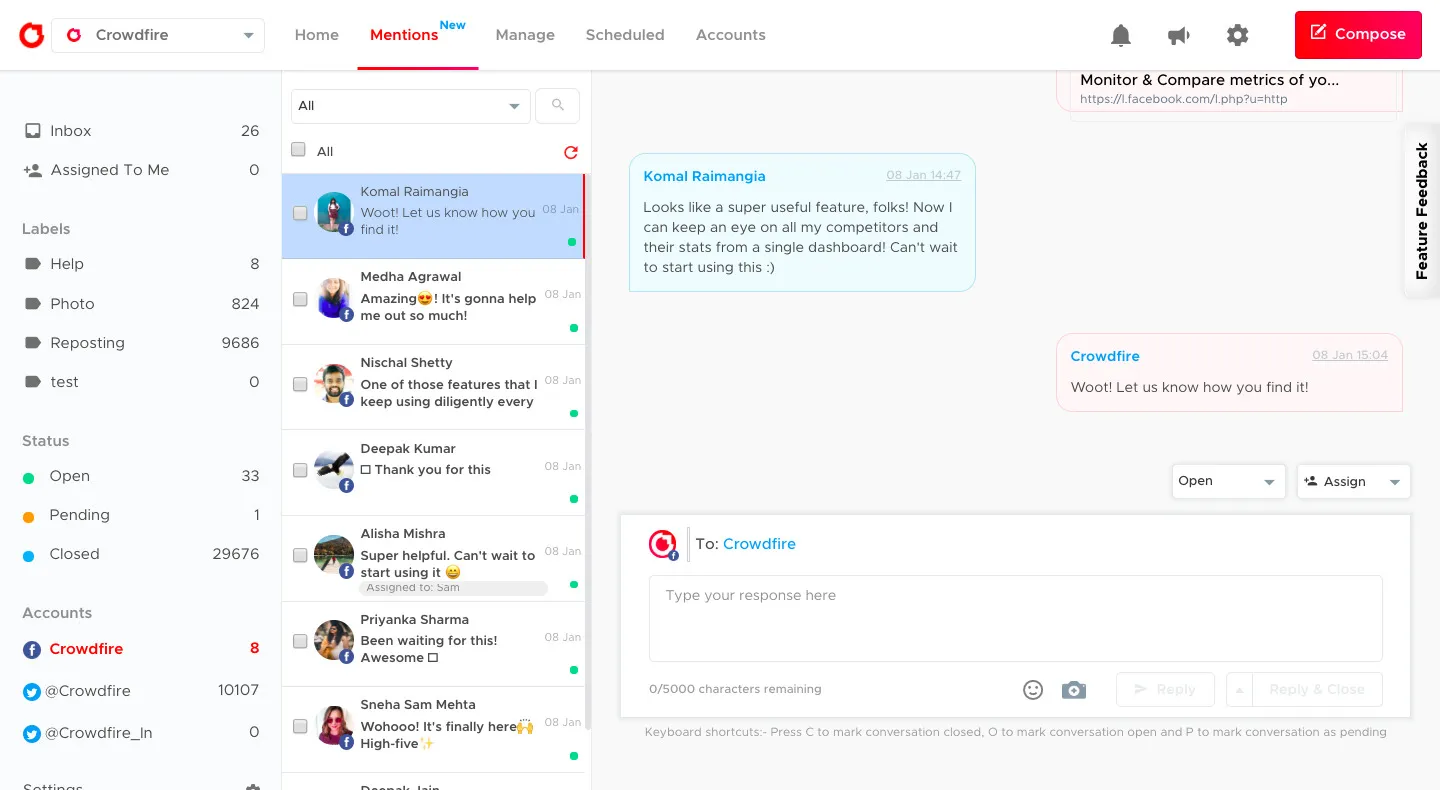The height and width of the screenshot is (790, 1440).
Task: Open the notifications bell
Action: (1121, 35)
